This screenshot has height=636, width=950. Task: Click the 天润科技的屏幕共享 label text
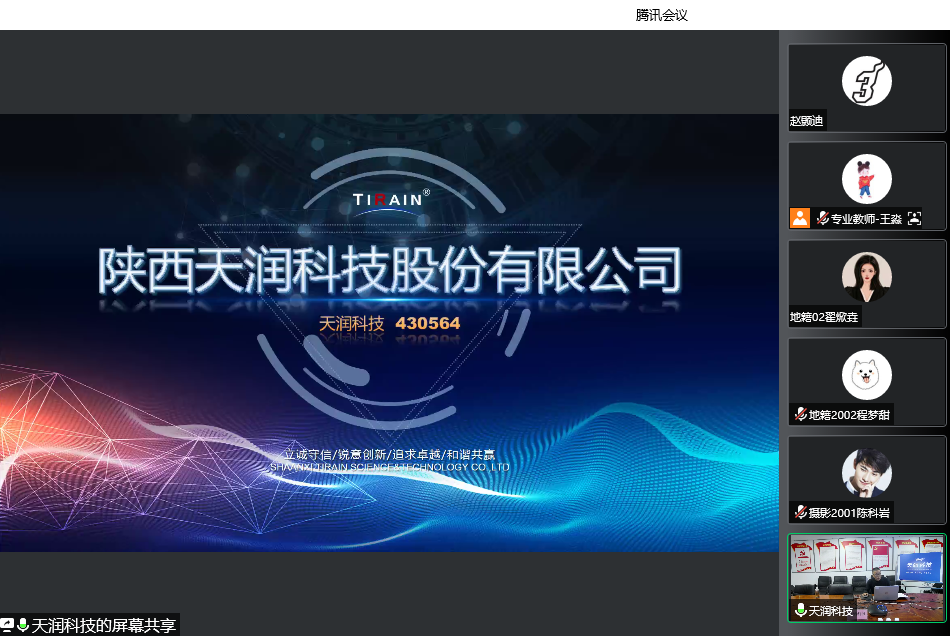point(103,626)
